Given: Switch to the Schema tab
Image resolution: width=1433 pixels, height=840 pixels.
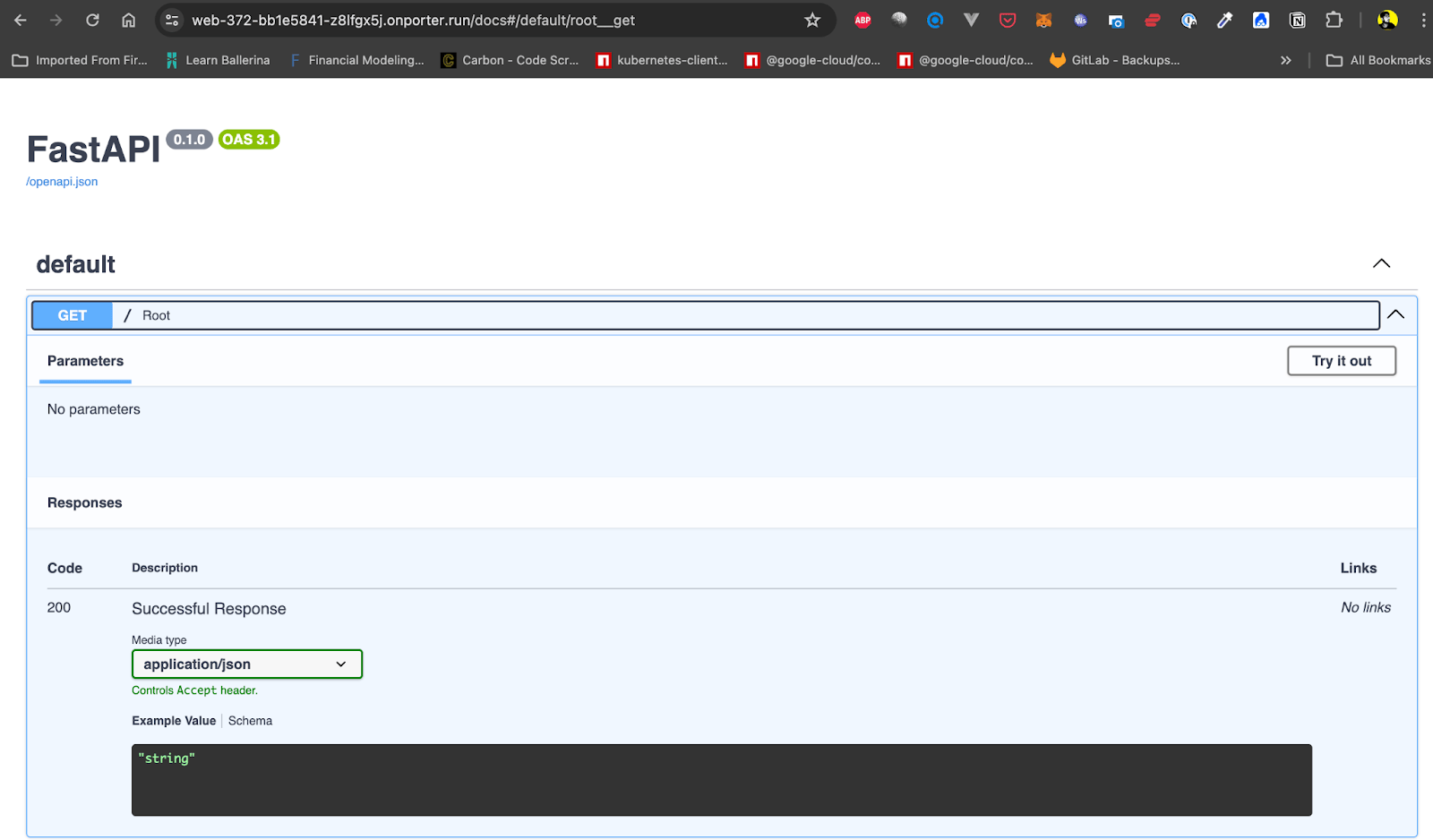Looking at the screenshot, I should (x=250, y=721).
